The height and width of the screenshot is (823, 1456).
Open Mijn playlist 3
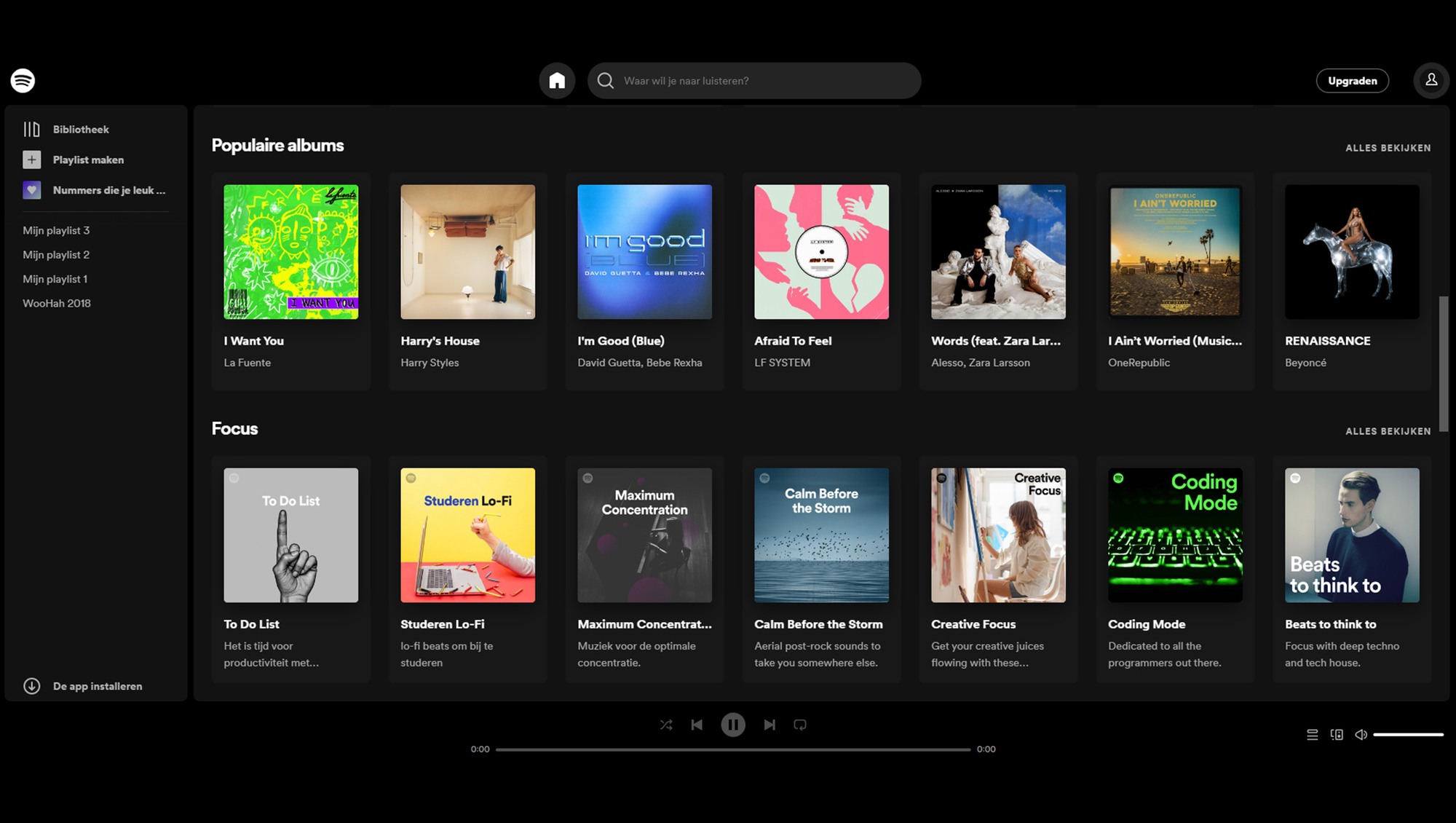56,230
